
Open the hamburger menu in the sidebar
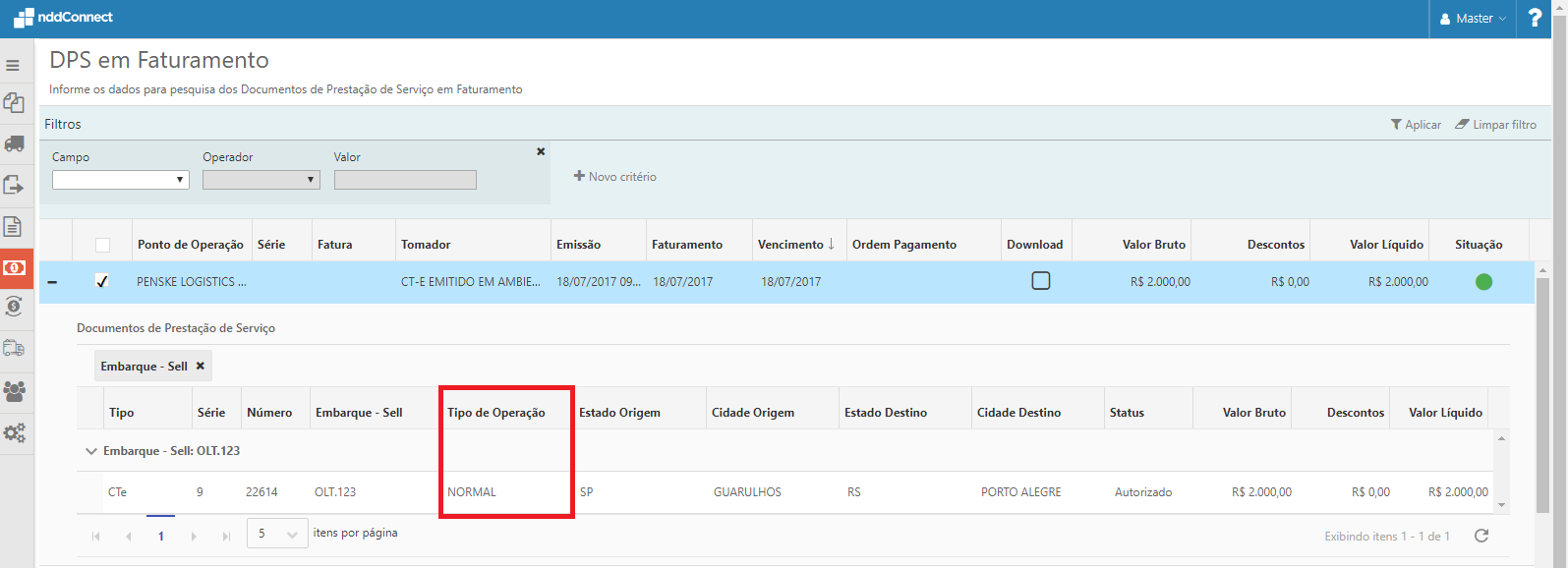tap(13, 66)
